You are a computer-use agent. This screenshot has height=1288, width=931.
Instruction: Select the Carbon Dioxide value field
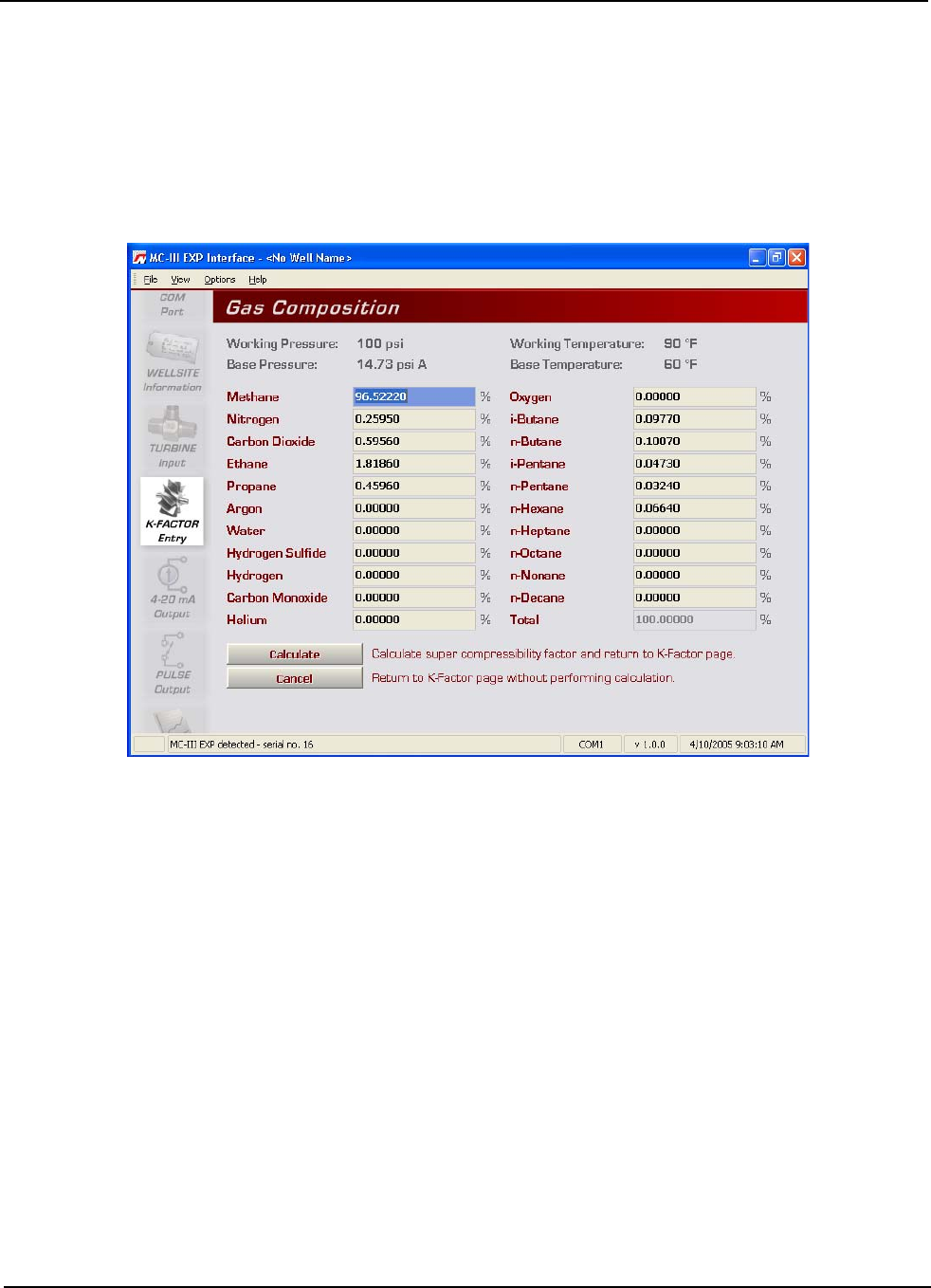tap(414, 441)
